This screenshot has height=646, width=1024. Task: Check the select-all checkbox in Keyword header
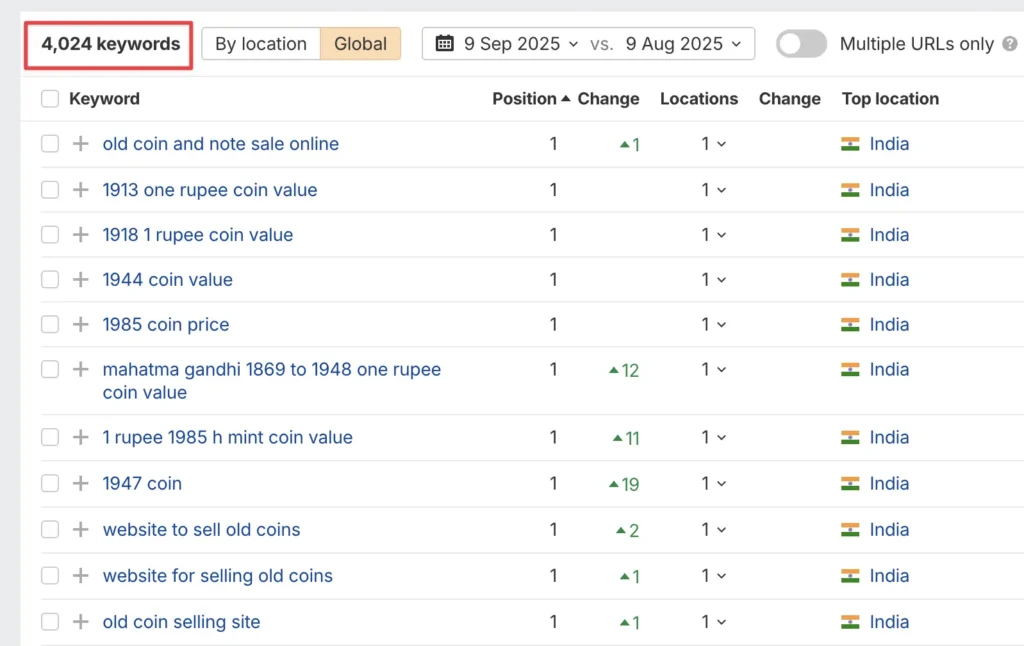pyautogui.click(x=50, y=99)
